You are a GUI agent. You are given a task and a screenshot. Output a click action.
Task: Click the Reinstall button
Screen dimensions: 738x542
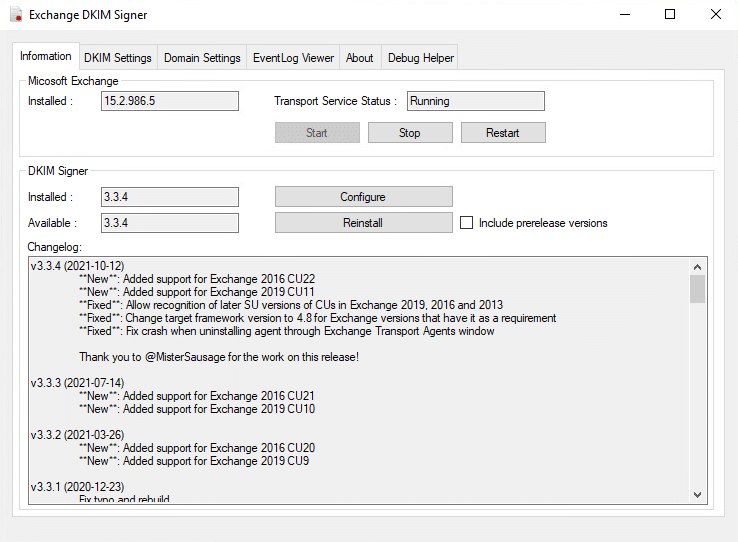click(x=364, y=223)
